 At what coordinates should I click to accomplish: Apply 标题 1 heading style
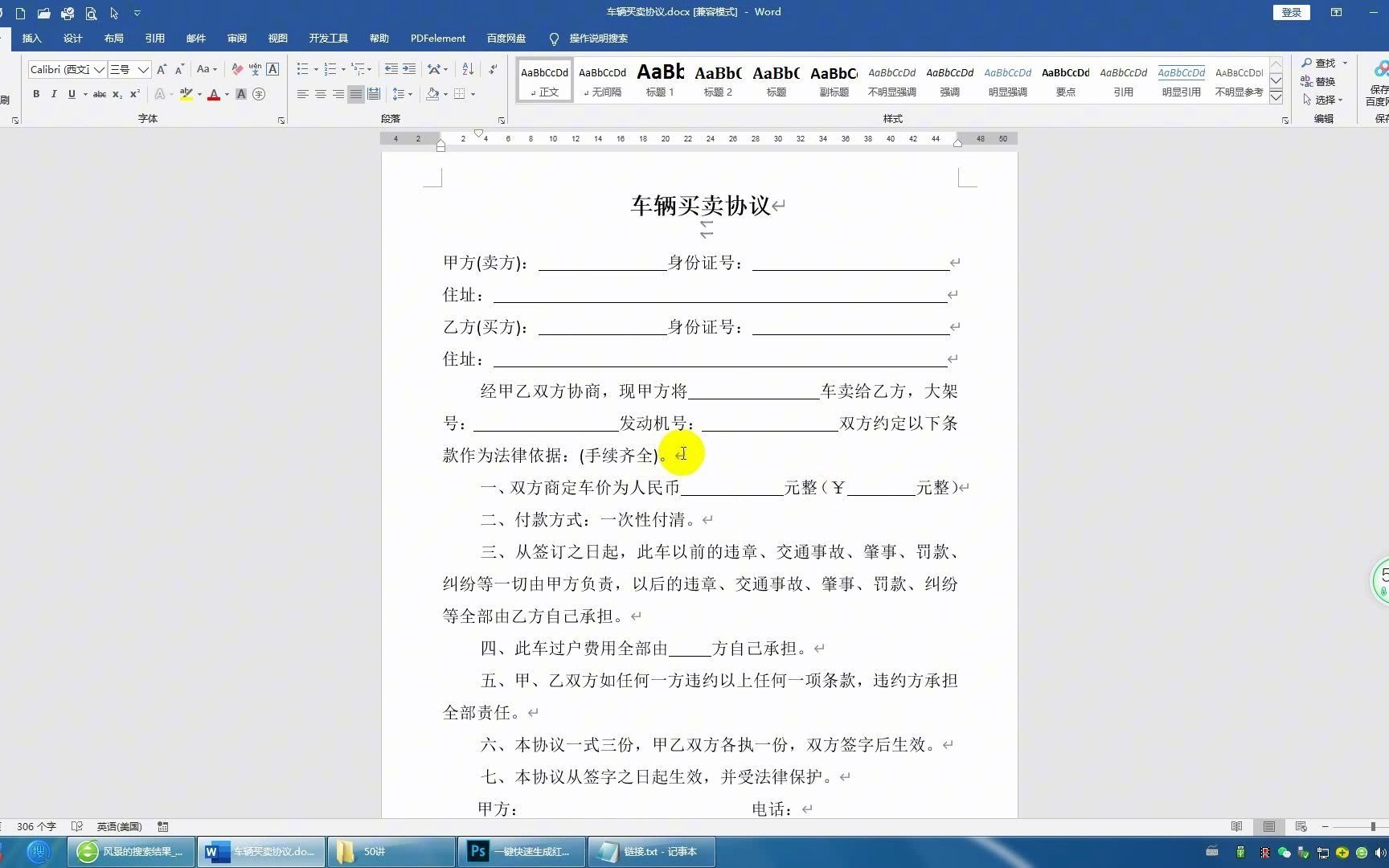(661, 80)
